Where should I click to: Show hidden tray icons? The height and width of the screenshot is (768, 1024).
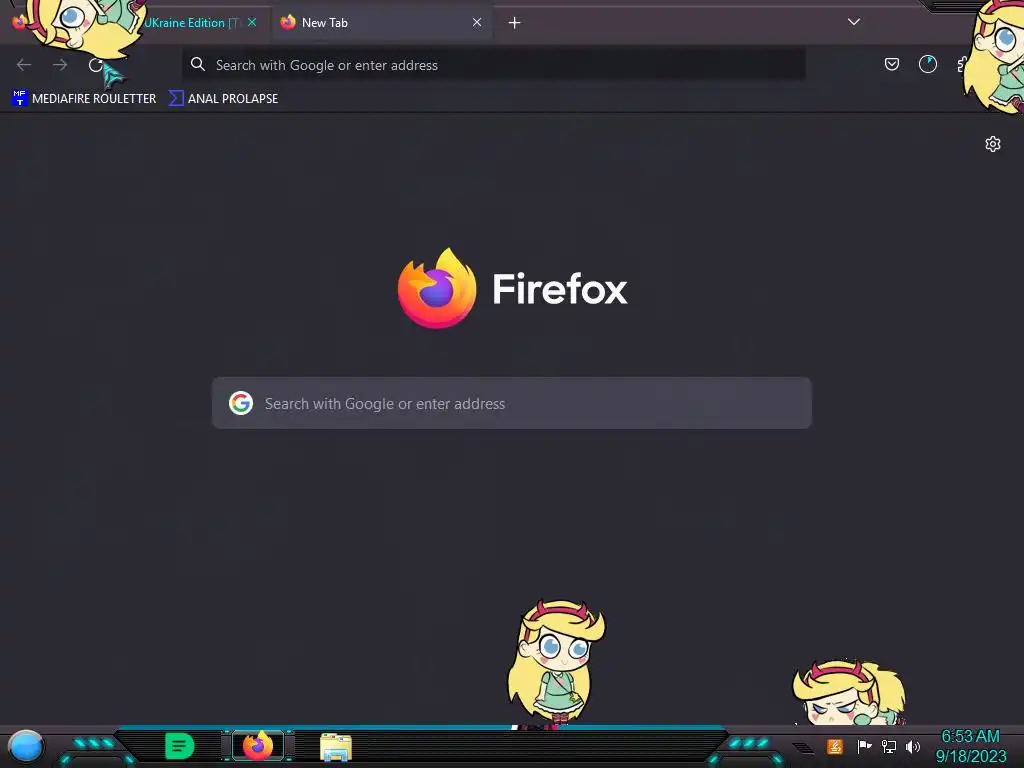803,748
